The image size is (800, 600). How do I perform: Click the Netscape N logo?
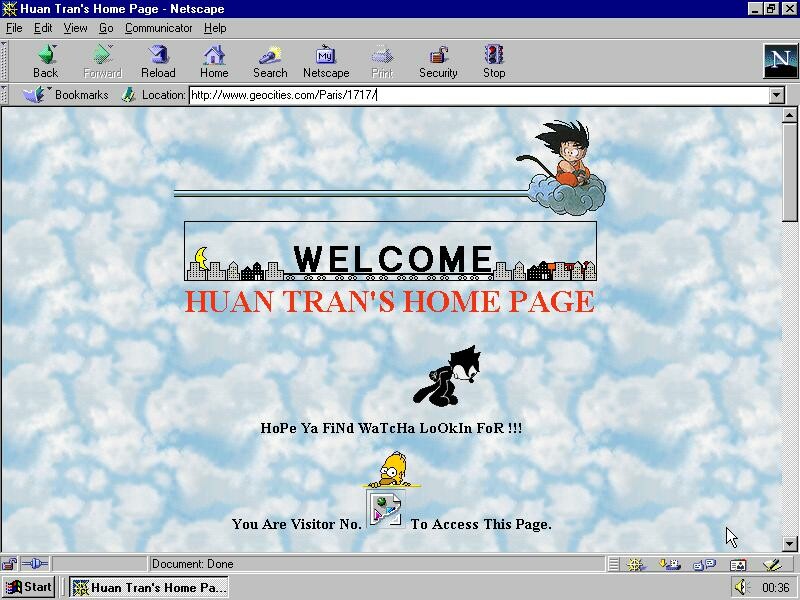point(780,61)
